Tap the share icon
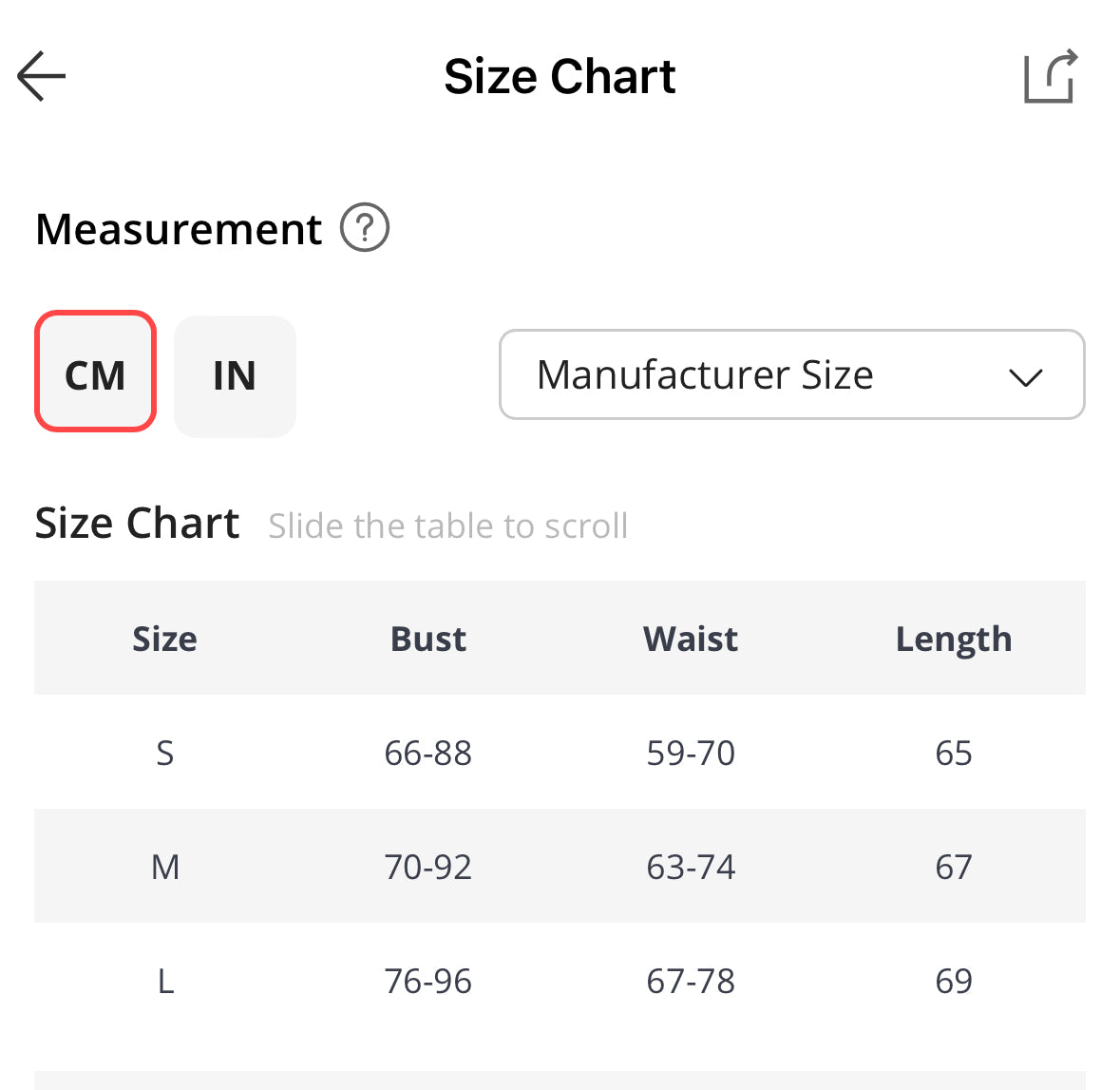Screen dimensions: 1120x1090 pos(1050,76)
